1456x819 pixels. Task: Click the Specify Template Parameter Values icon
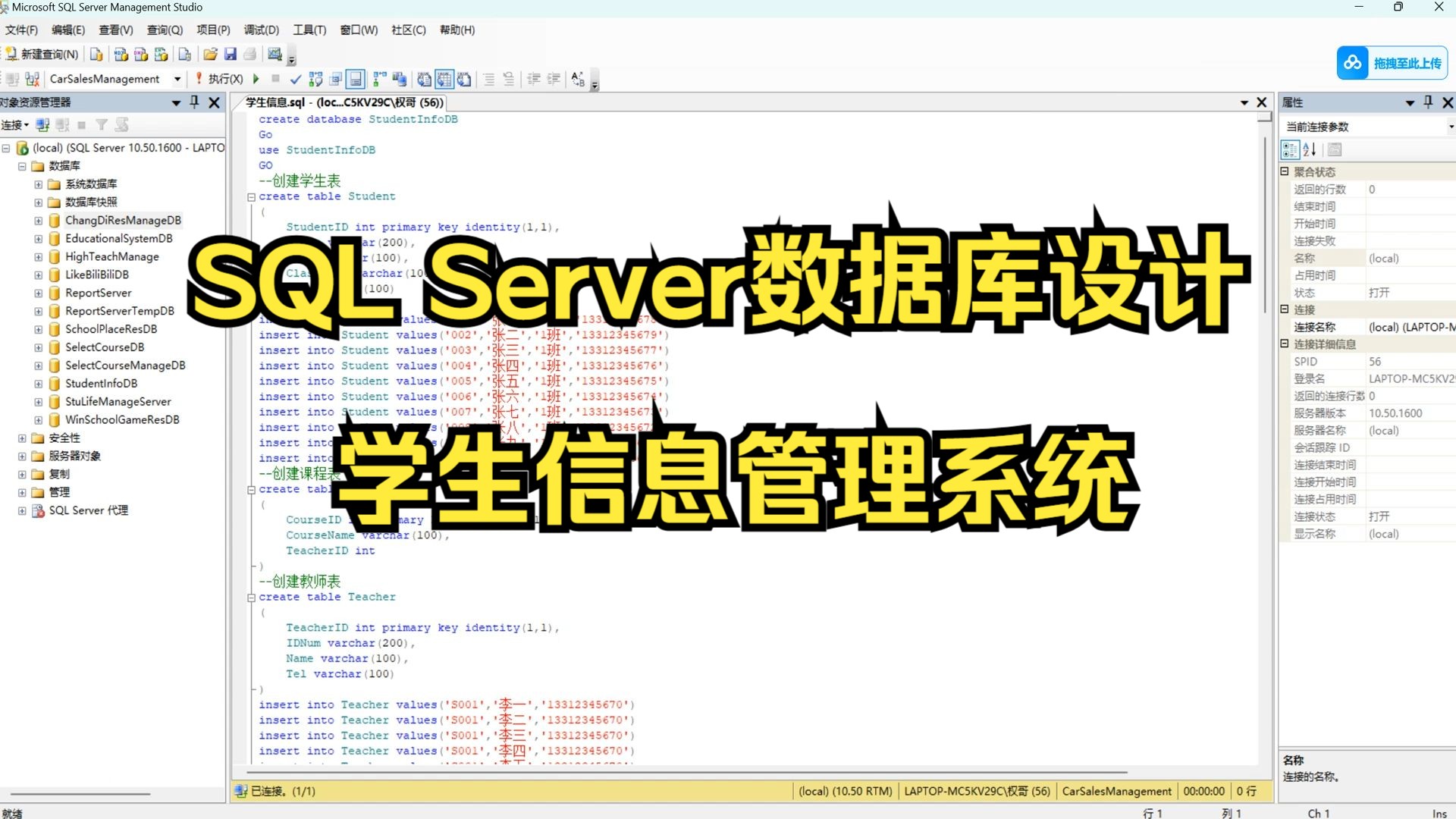(x=578, y=79)
